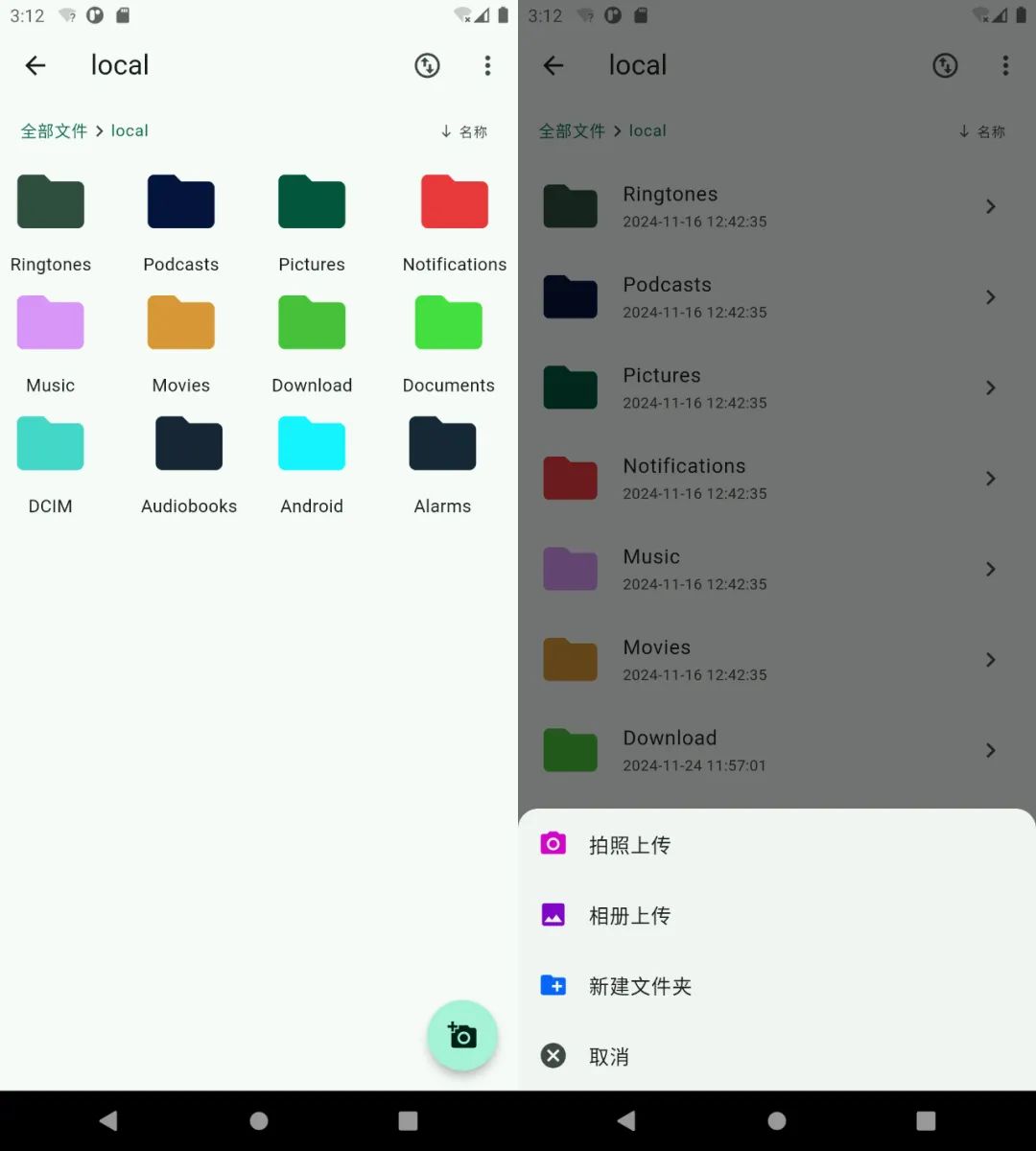The height and width of the screenshot is (1151, 1036).
Task: Click local breadcrumb in right screen
Action: tap(647, 131)
